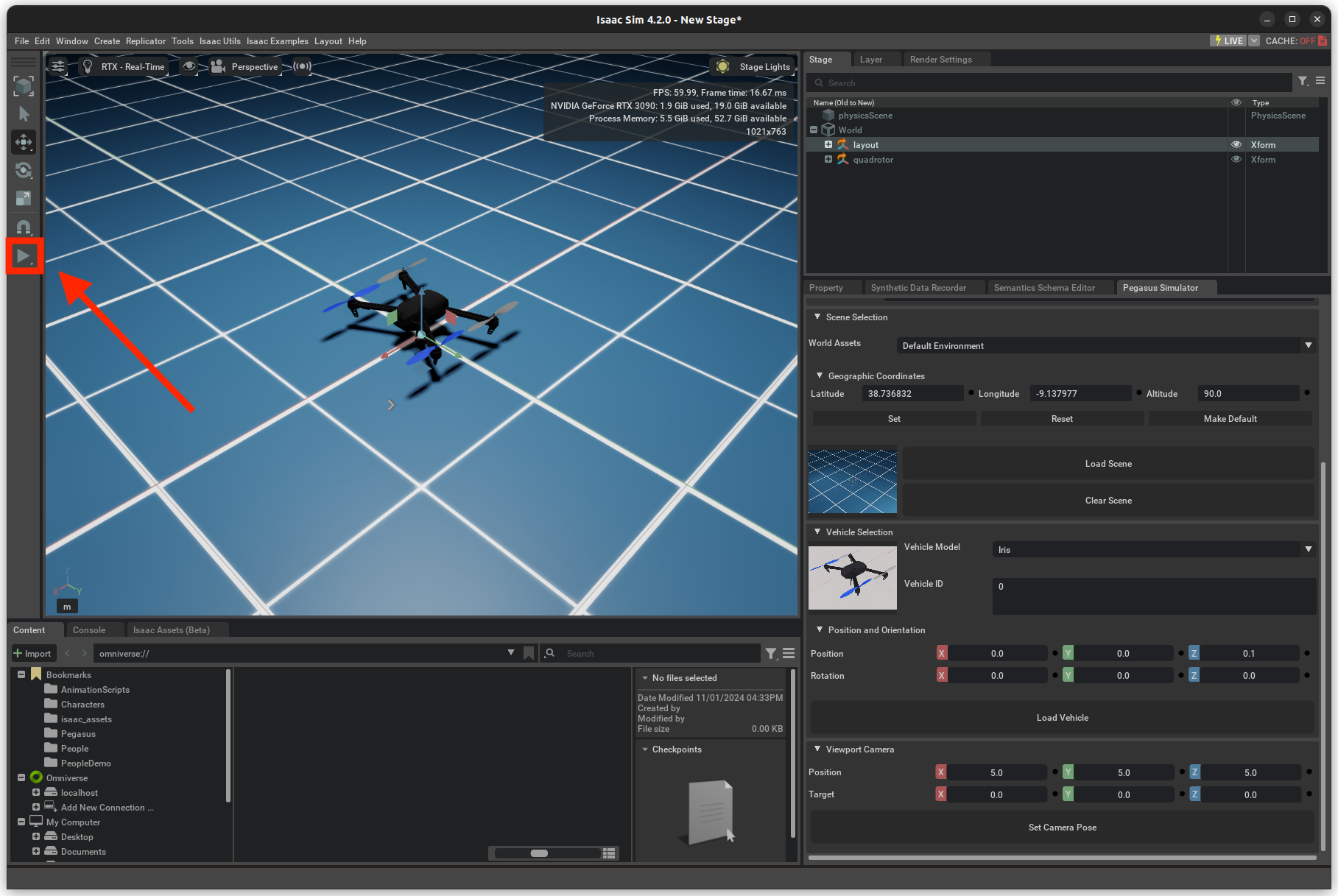The height and width of the screenshot is (896, 1338).
Task: Toggle visibility eye of quadrotor prim
Action: coord(1236,159)
